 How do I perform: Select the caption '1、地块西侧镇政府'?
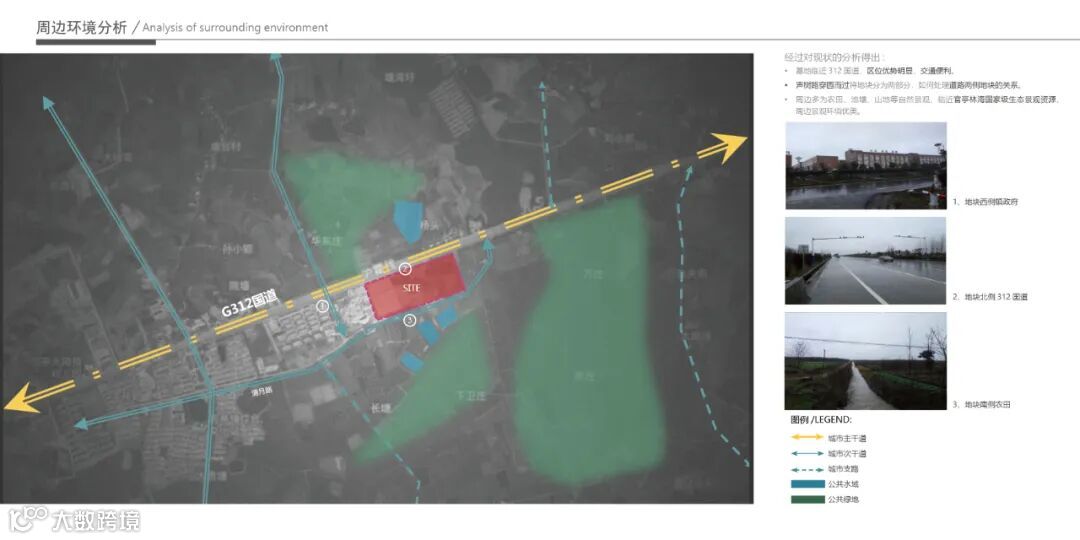986,202
